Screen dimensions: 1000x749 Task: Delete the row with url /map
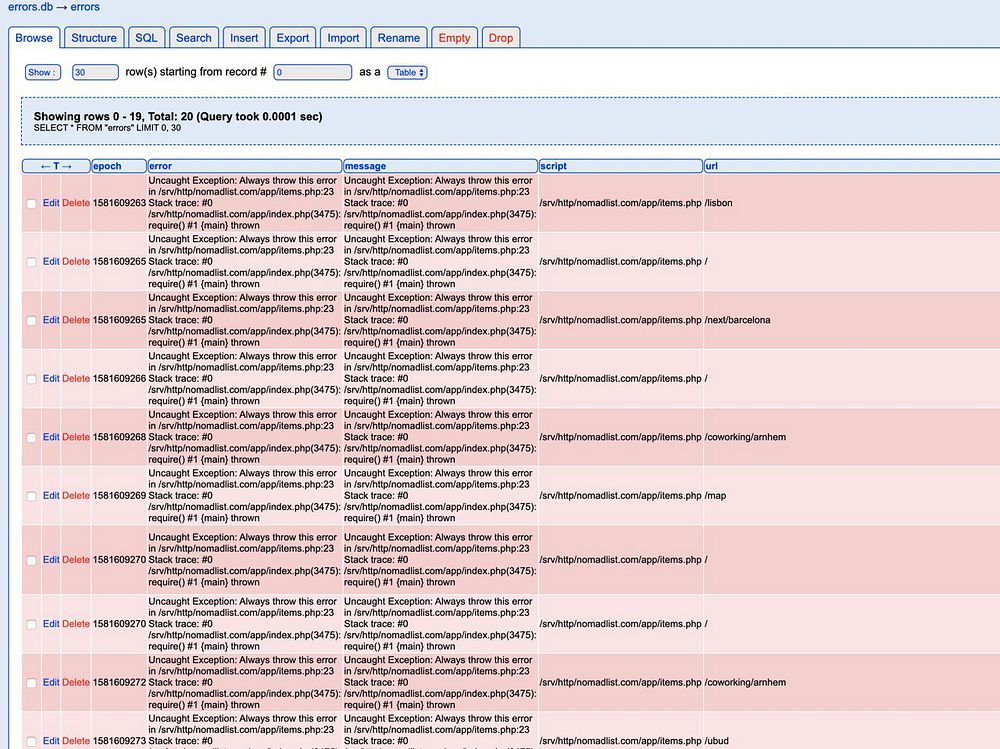pos(76,496)
